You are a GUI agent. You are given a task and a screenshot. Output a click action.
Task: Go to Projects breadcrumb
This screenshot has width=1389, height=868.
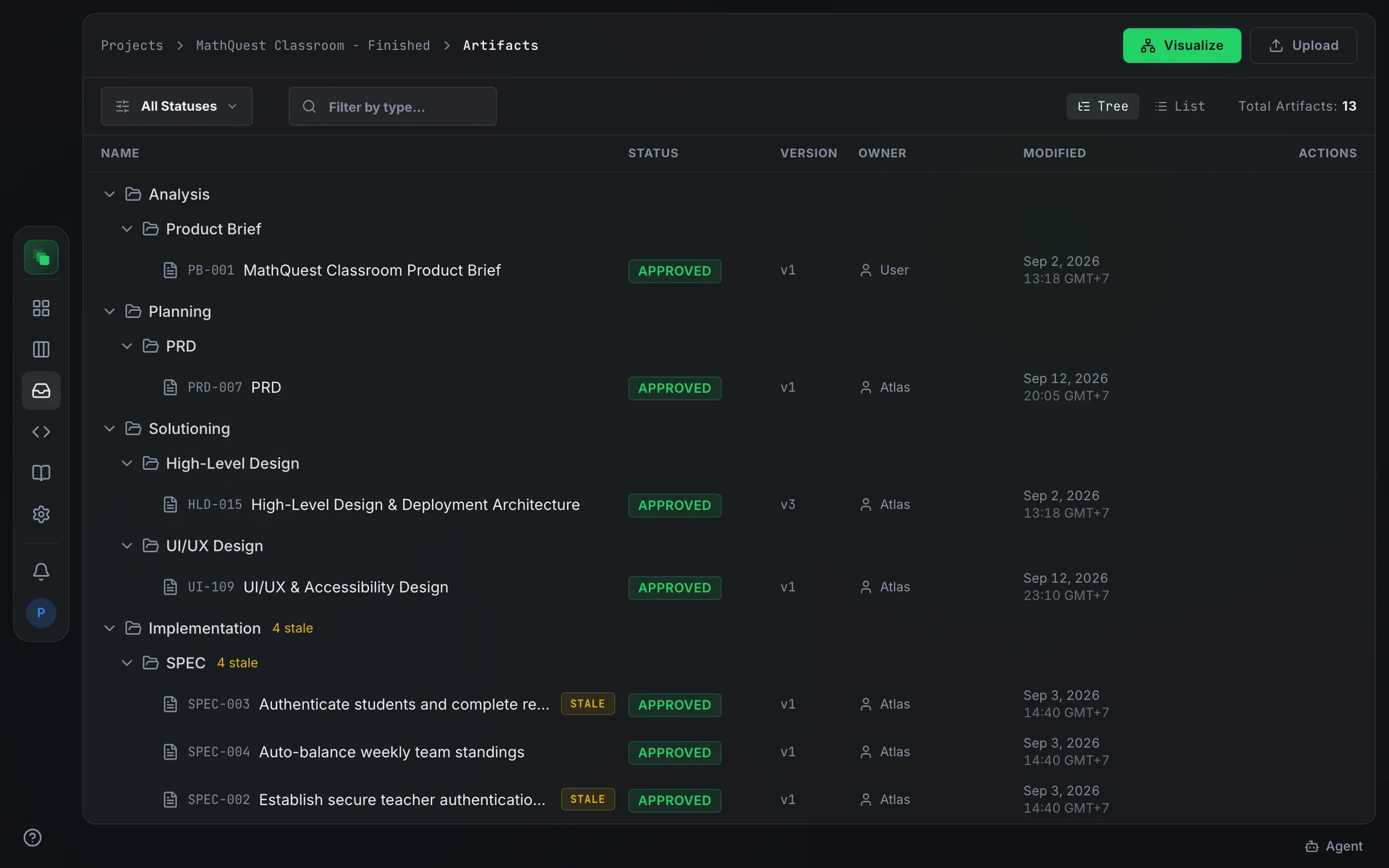132,46
